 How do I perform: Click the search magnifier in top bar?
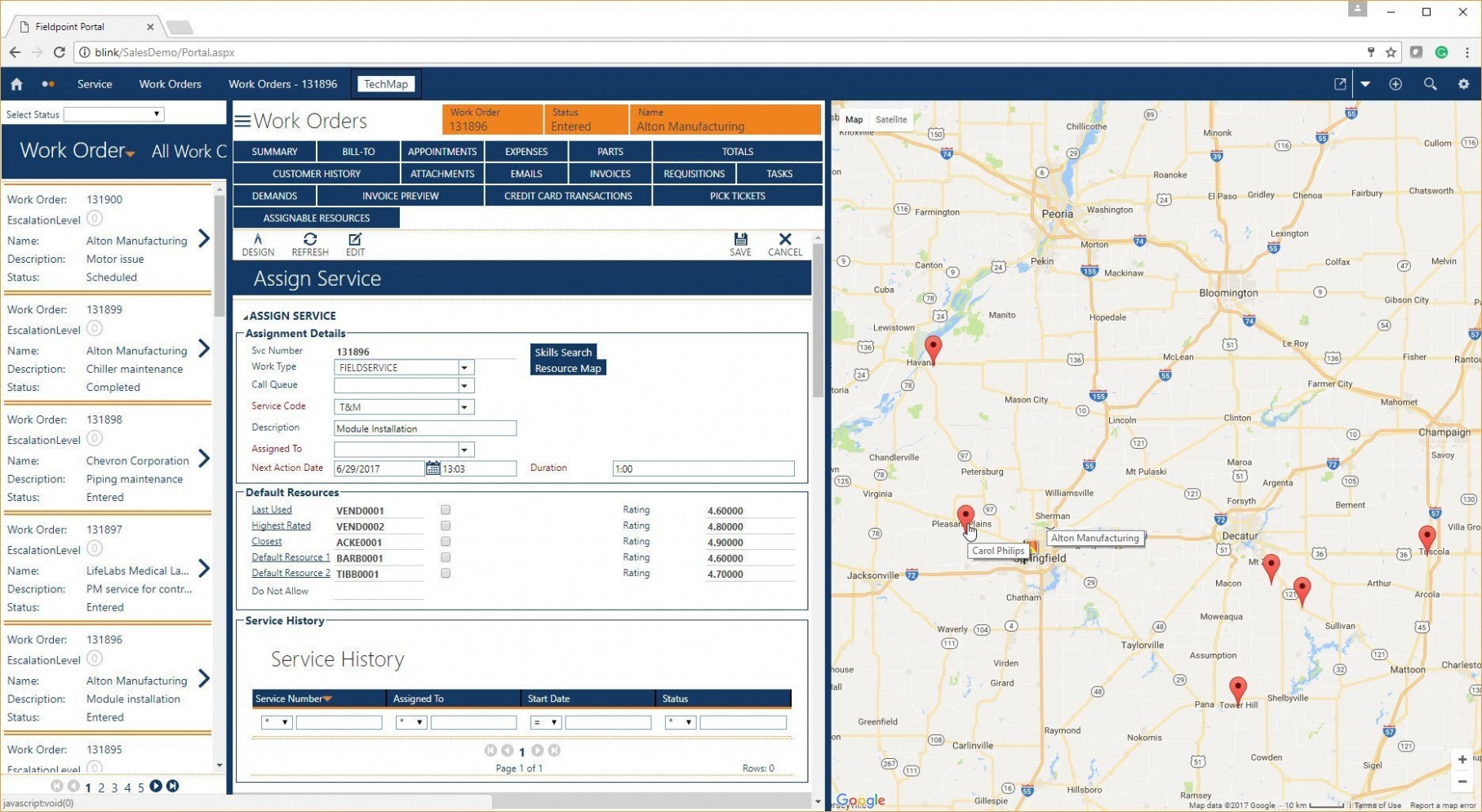coord(1430,84)
